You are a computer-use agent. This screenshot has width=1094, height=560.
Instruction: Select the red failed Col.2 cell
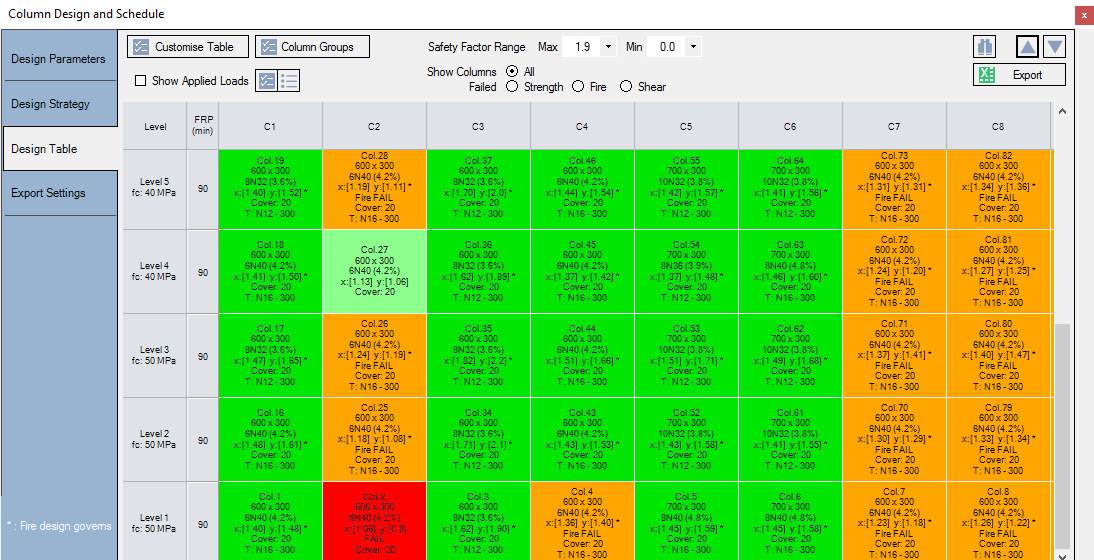[x=374, y=520]
